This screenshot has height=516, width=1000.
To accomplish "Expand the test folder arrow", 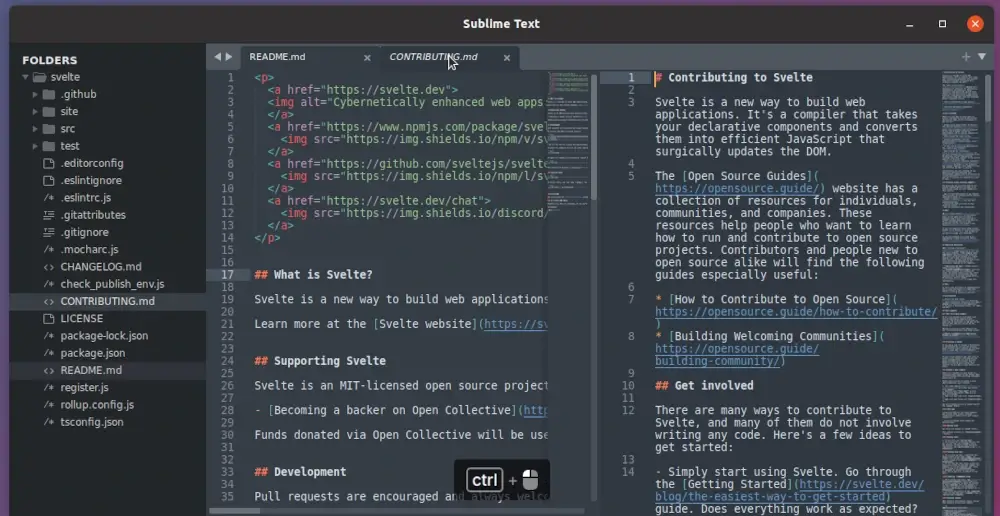I will point(35,146).
